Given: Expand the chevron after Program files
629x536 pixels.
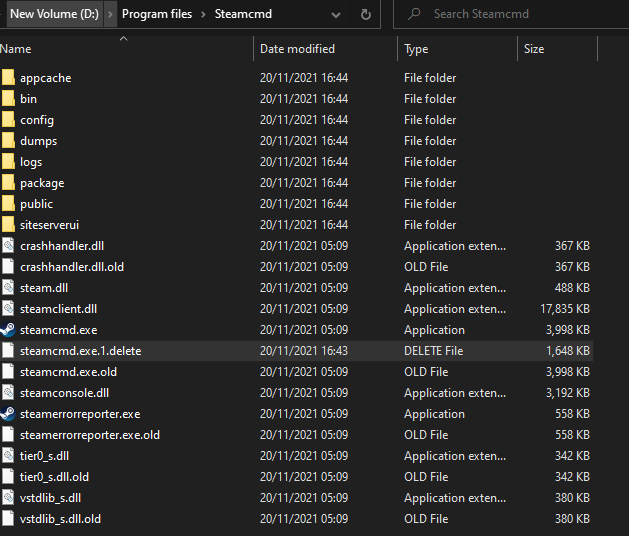Looking at the screenshot, I should pos(205,14).
